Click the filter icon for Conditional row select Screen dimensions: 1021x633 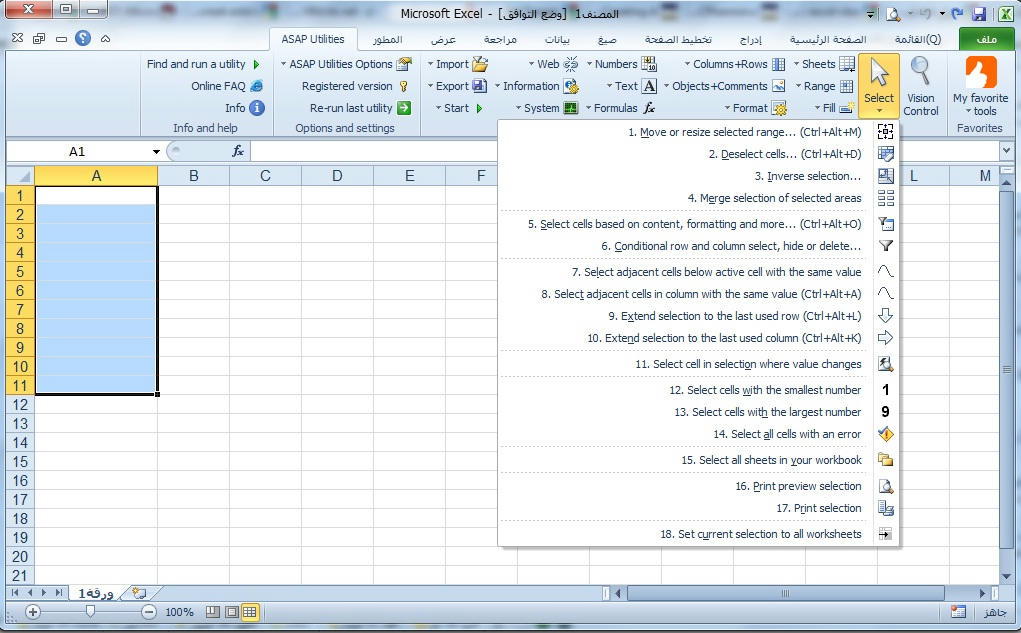pyautogui.click(x=885, y=246)
